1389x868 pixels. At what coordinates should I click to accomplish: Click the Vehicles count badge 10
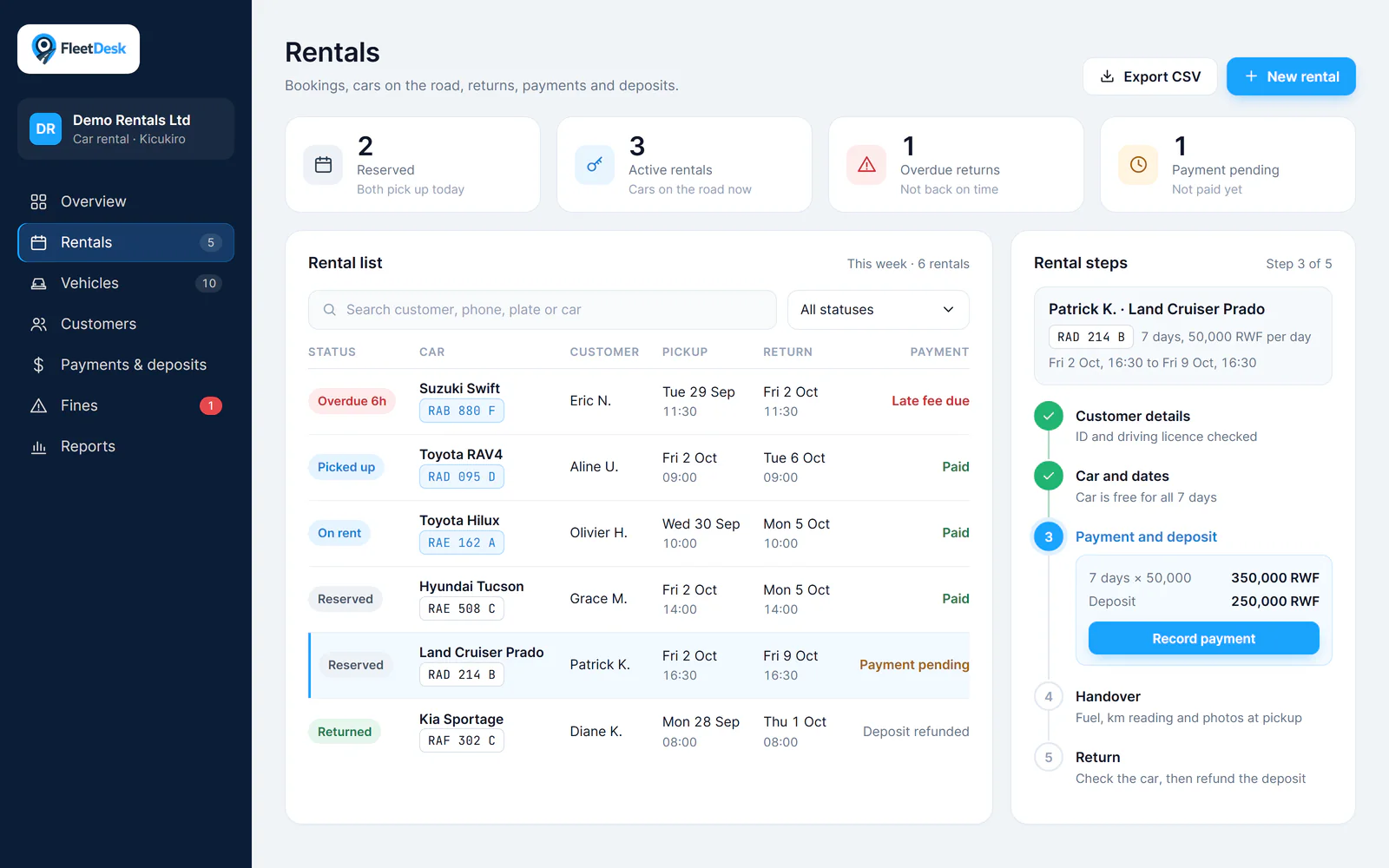pyautogui.click(x=209, y=283)
